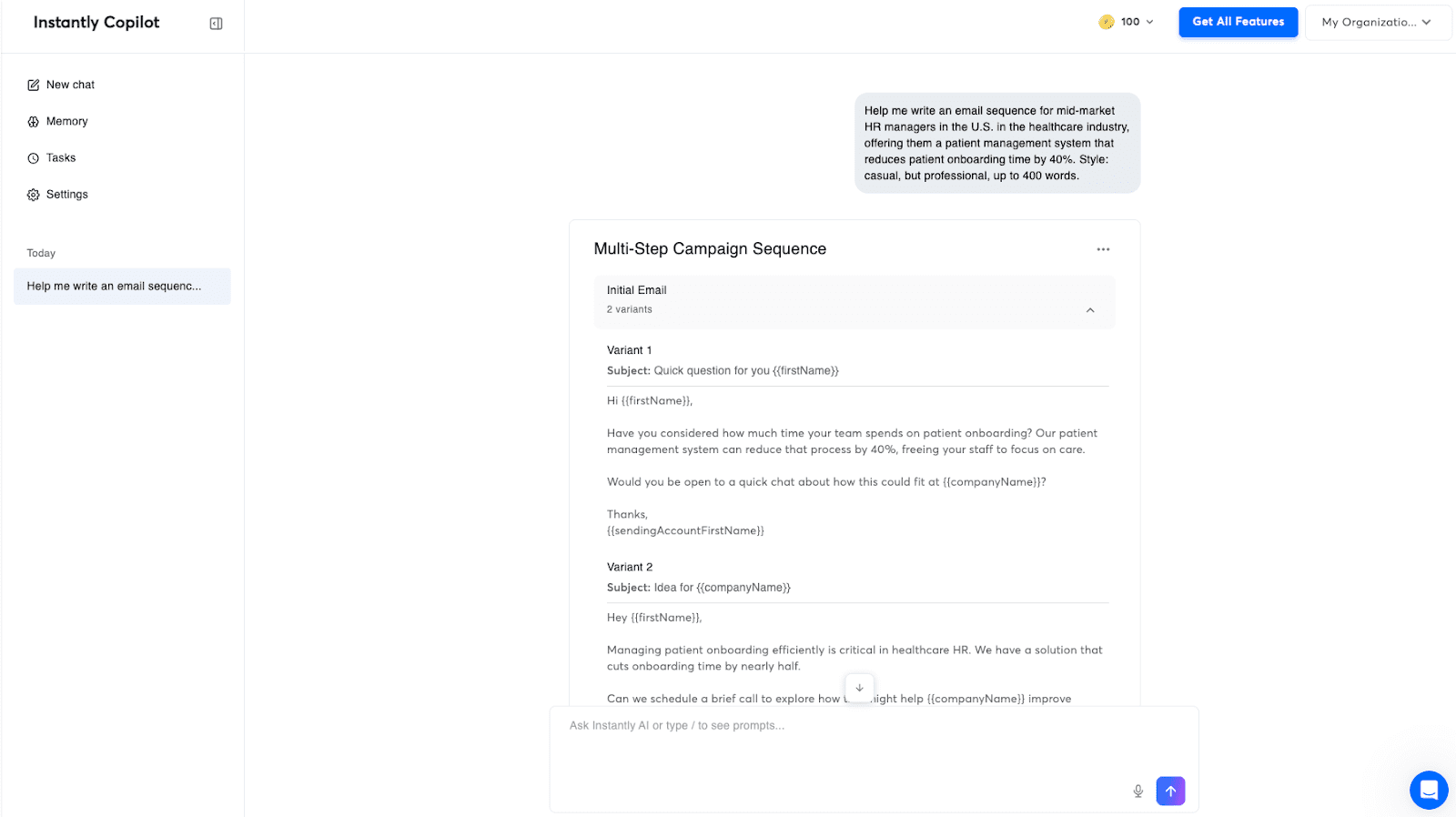Click the Memory brain icon
The width and height of the screenshot is (1456, 817).
(x=34, y=122)
